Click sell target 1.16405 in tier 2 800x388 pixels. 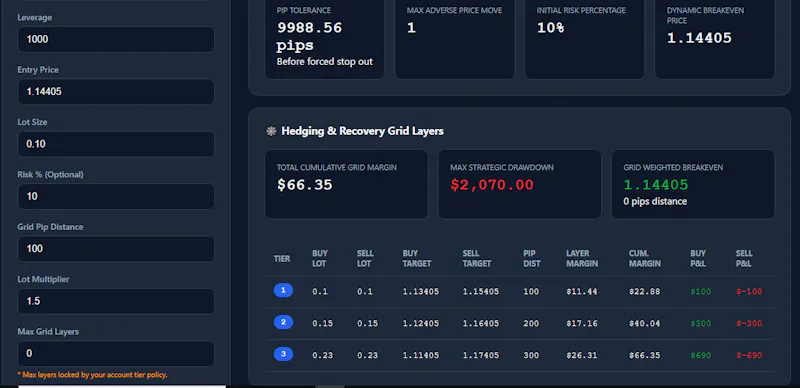point(481,323)
